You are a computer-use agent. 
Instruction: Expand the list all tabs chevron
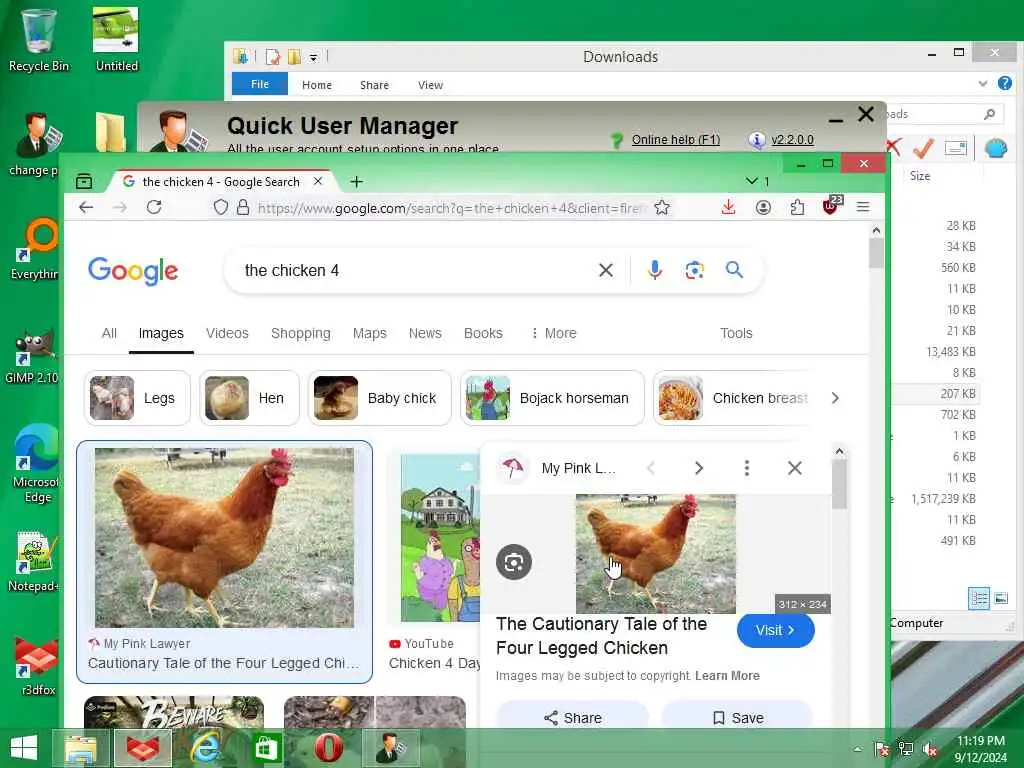752,181
